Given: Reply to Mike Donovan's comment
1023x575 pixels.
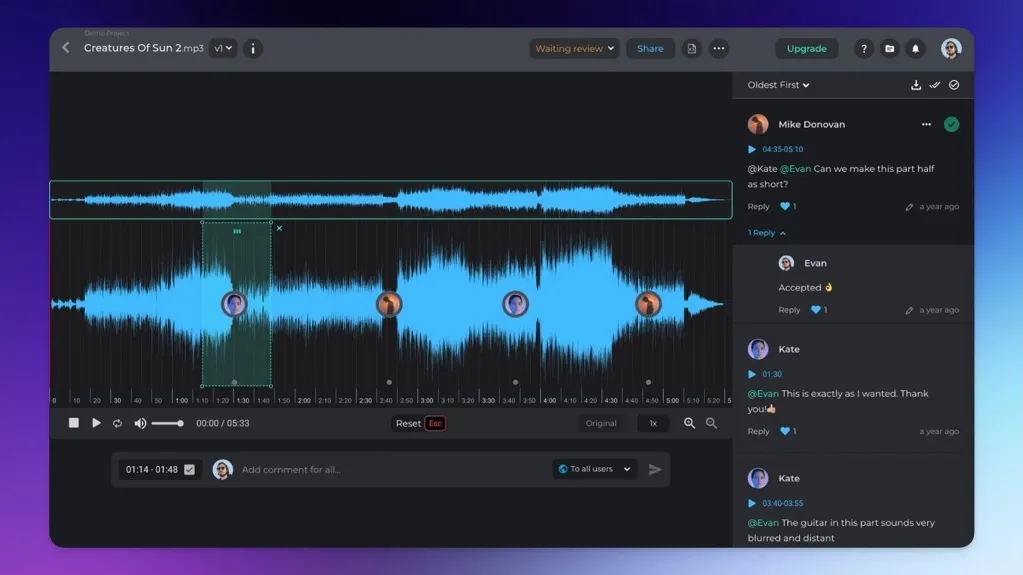Looking at the screenshot, I should coord(759,206).
